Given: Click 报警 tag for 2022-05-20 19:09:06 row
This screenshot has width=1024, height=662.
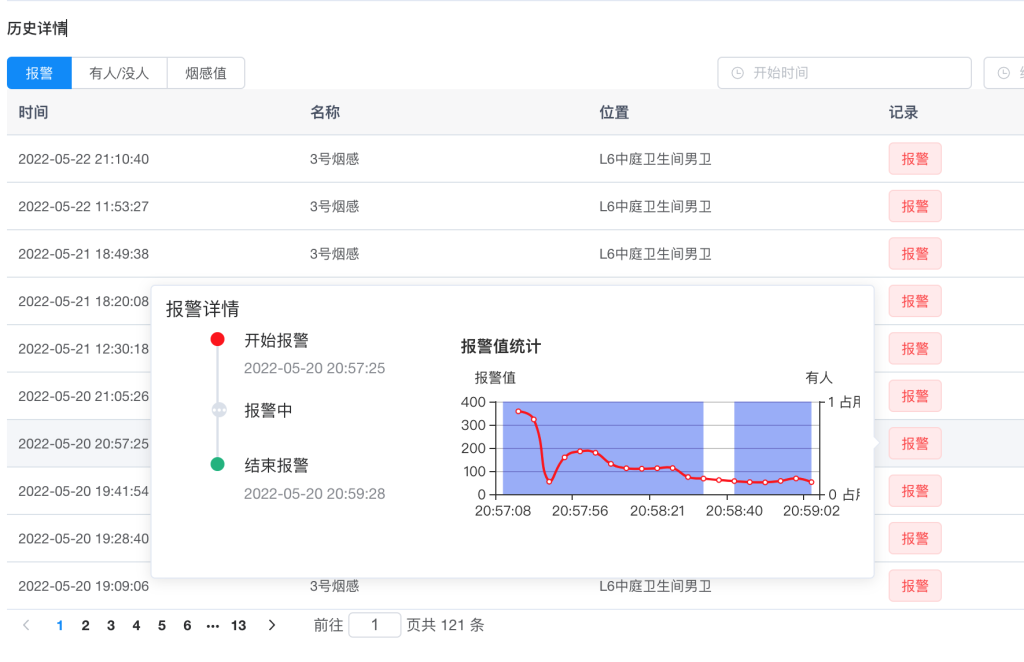Looking at the screenshot, I should point(914,586).
